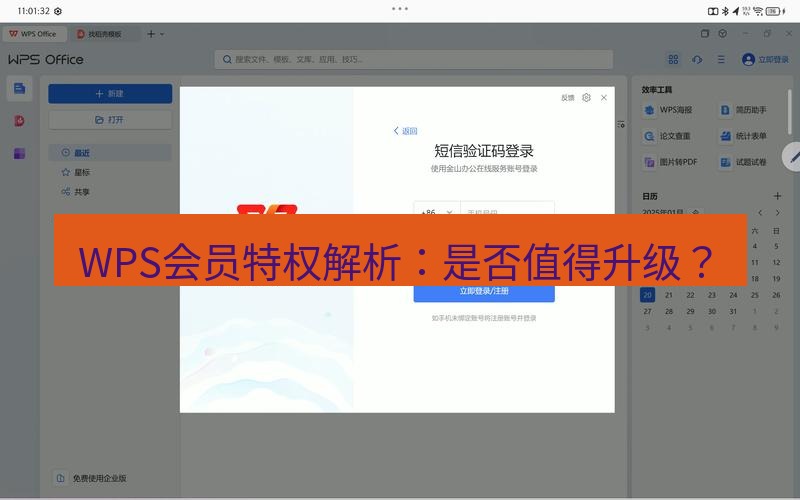Image resolution: width=800 pixels, height=500 pixels.
Task: Select date 19 in the calendar
Action: click(776, 279)
